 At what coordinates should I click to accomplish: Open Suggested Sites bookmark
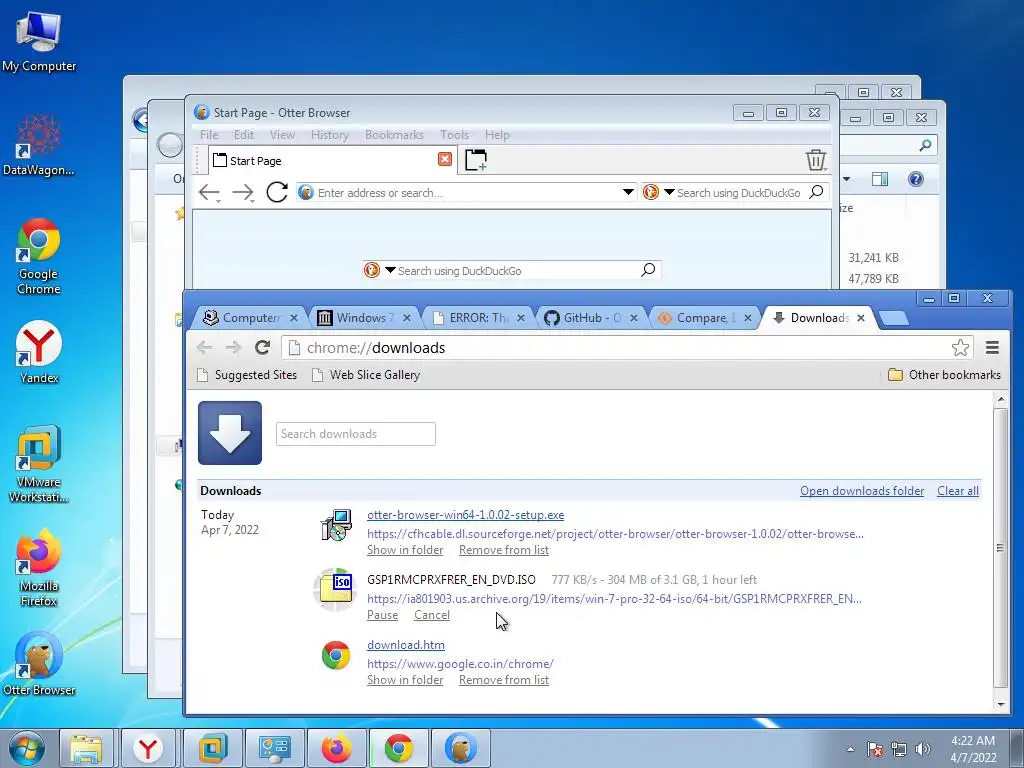(x=248, y=375)
